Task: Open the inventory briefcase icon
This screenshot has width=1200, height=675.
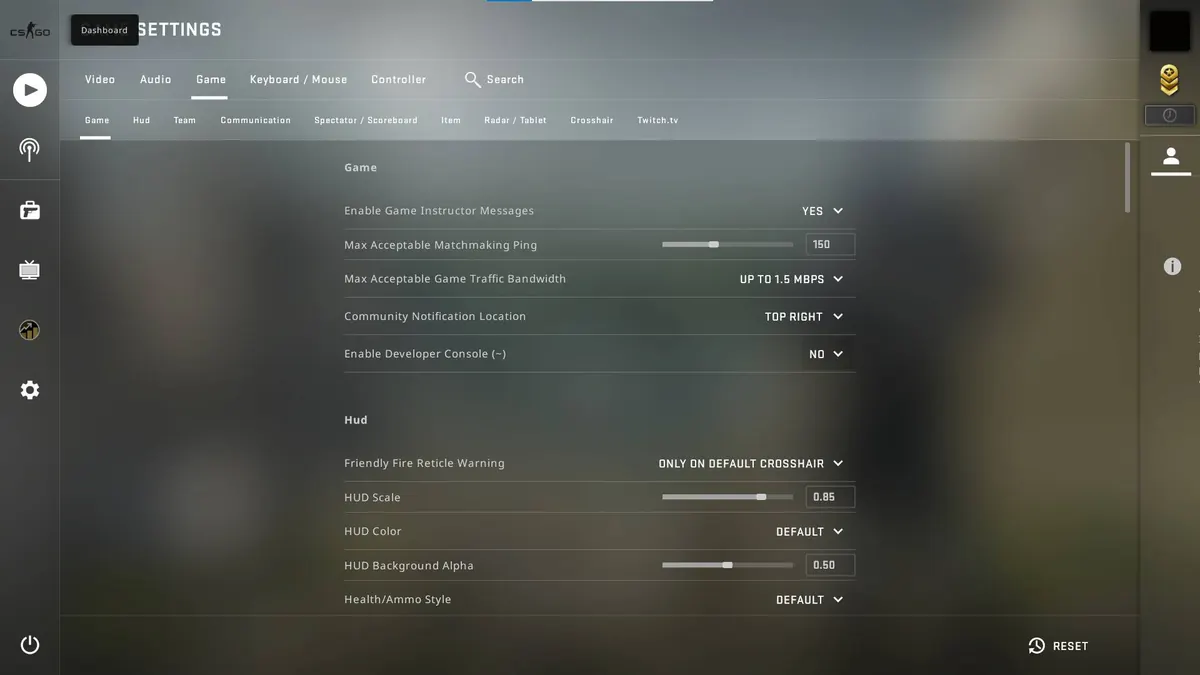Action: [30, 210]
